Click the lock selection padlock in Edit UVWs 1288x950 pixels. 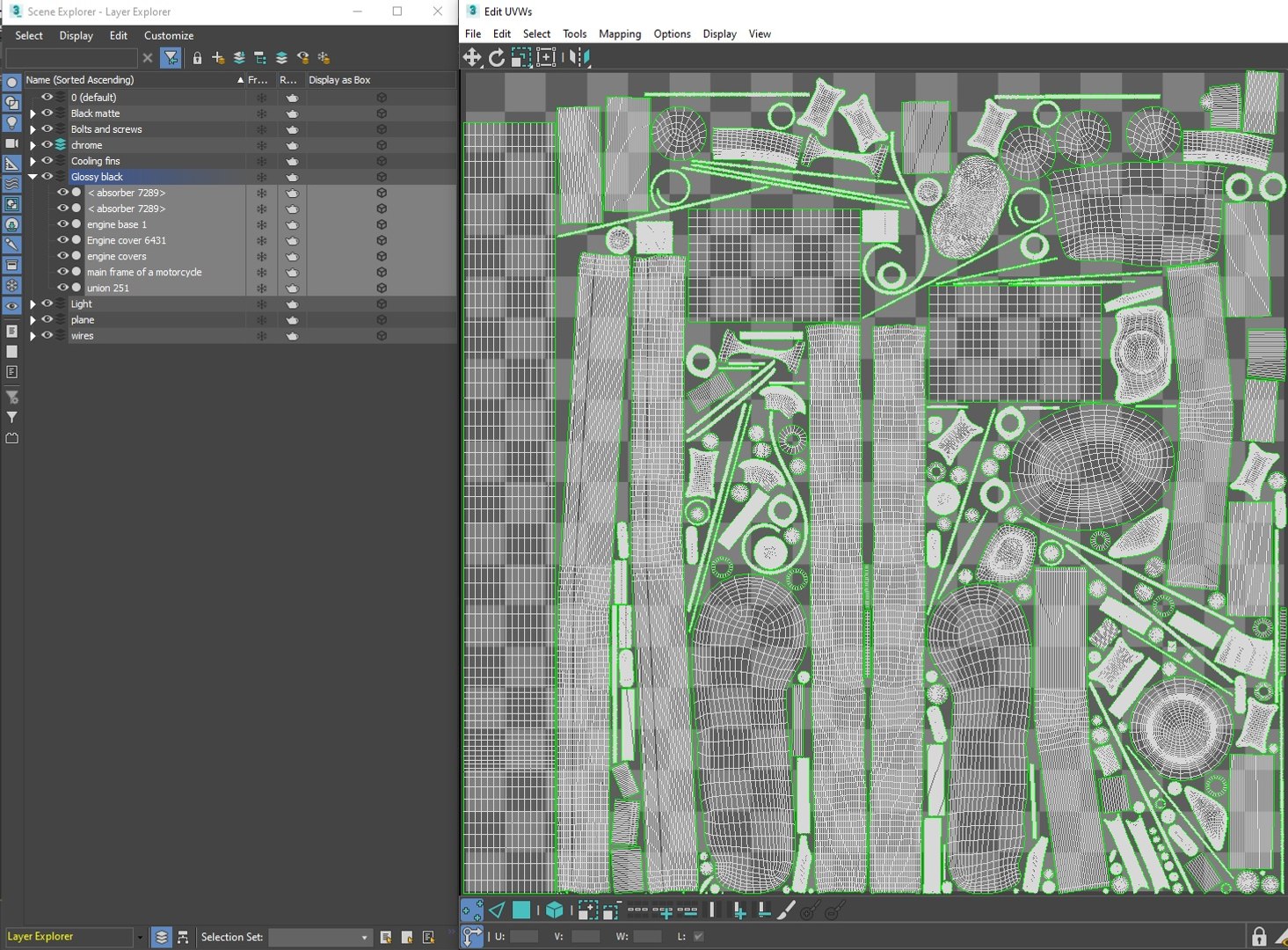[x=1259, y=936]
